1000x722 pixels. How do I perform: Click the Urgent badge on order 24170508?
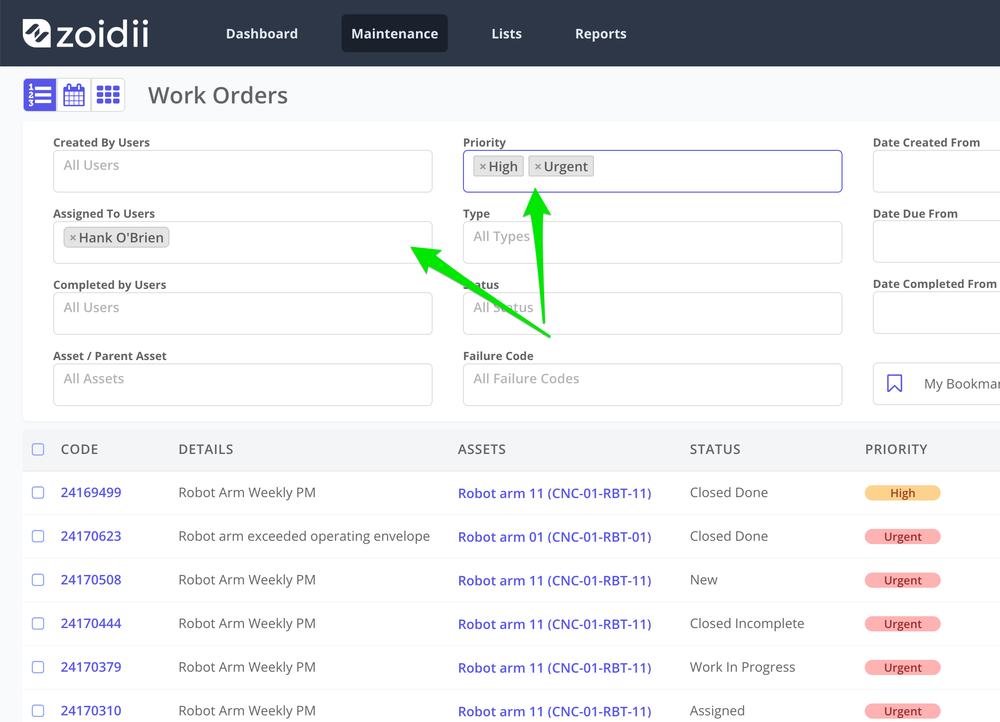[x=902, y=580]
